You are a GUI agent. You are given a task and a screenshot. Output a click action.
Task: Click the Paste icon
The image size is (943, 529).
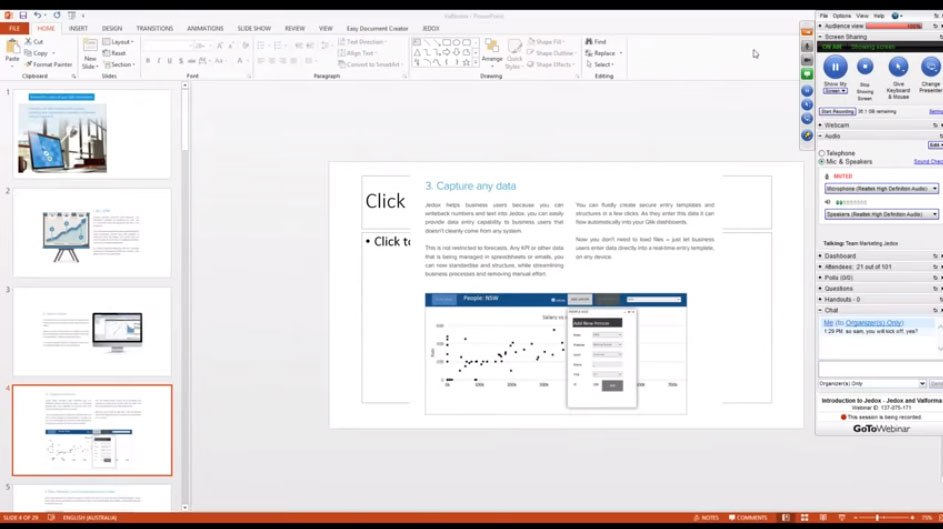12,50
